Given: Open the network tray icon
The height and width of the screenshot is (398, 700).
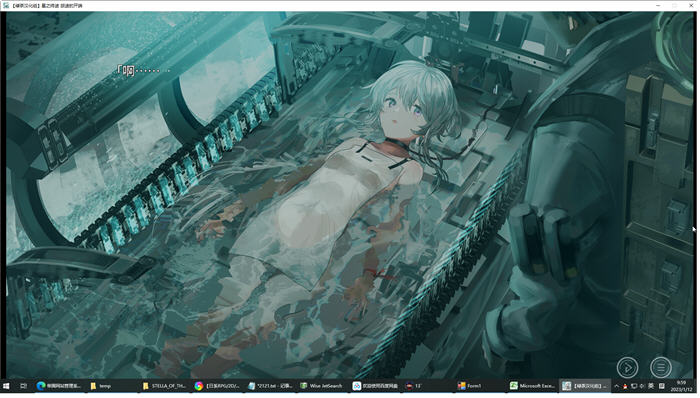Looking at the screenshot, I should tap(633, 386).
